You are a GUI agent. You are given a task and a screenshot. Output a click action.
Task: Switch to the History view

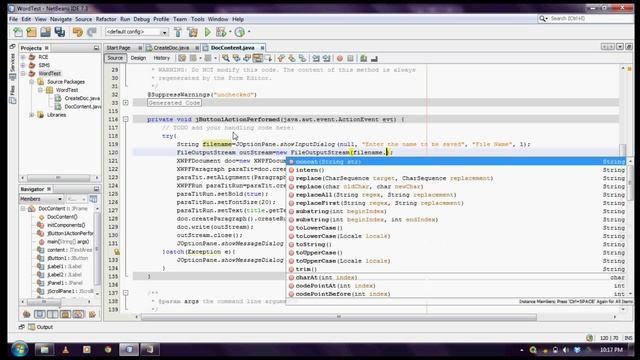(x=162, y=58)
